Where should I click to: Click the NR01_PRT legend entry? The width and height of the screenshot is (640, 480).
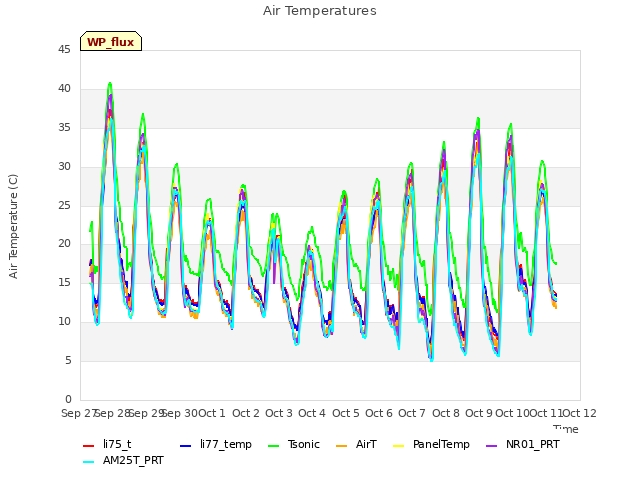523,444
